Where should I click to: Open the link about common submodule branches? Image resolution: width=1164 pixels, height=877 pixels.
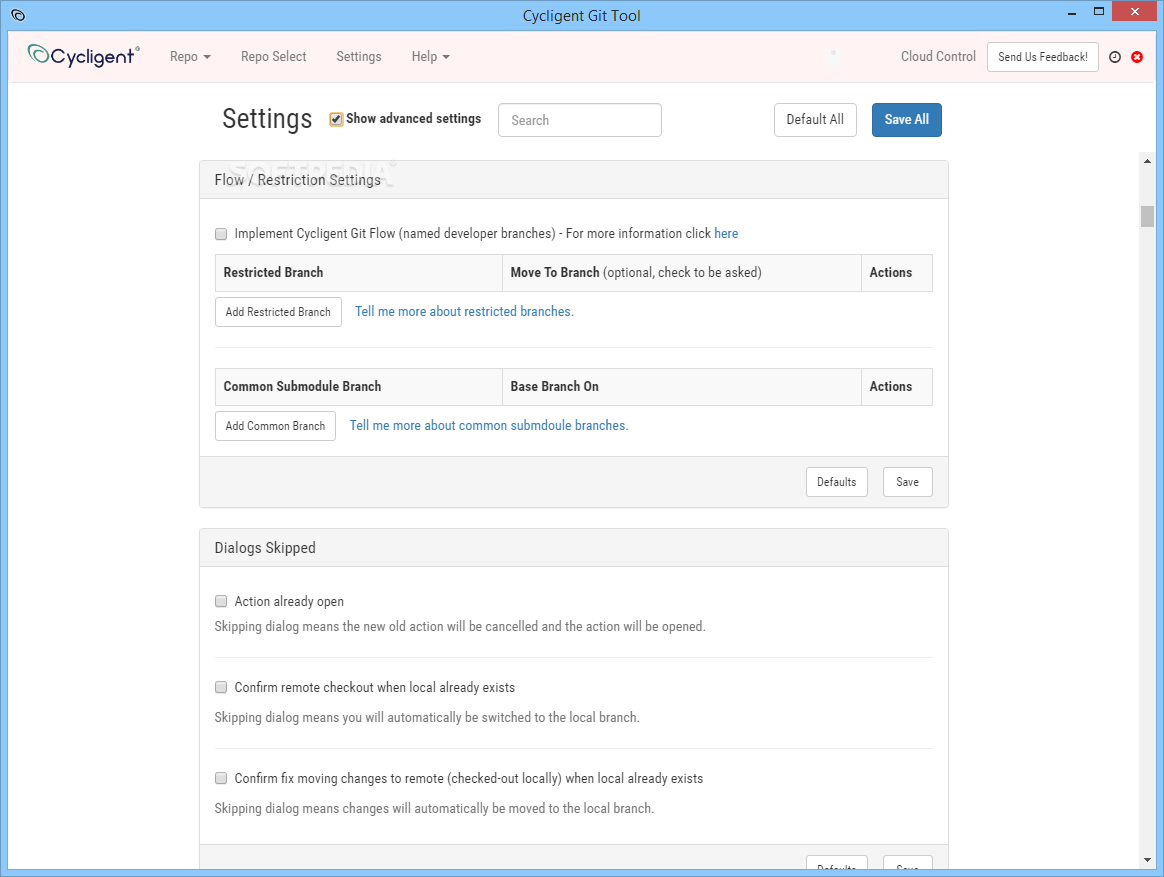click(x=488, y=425)
